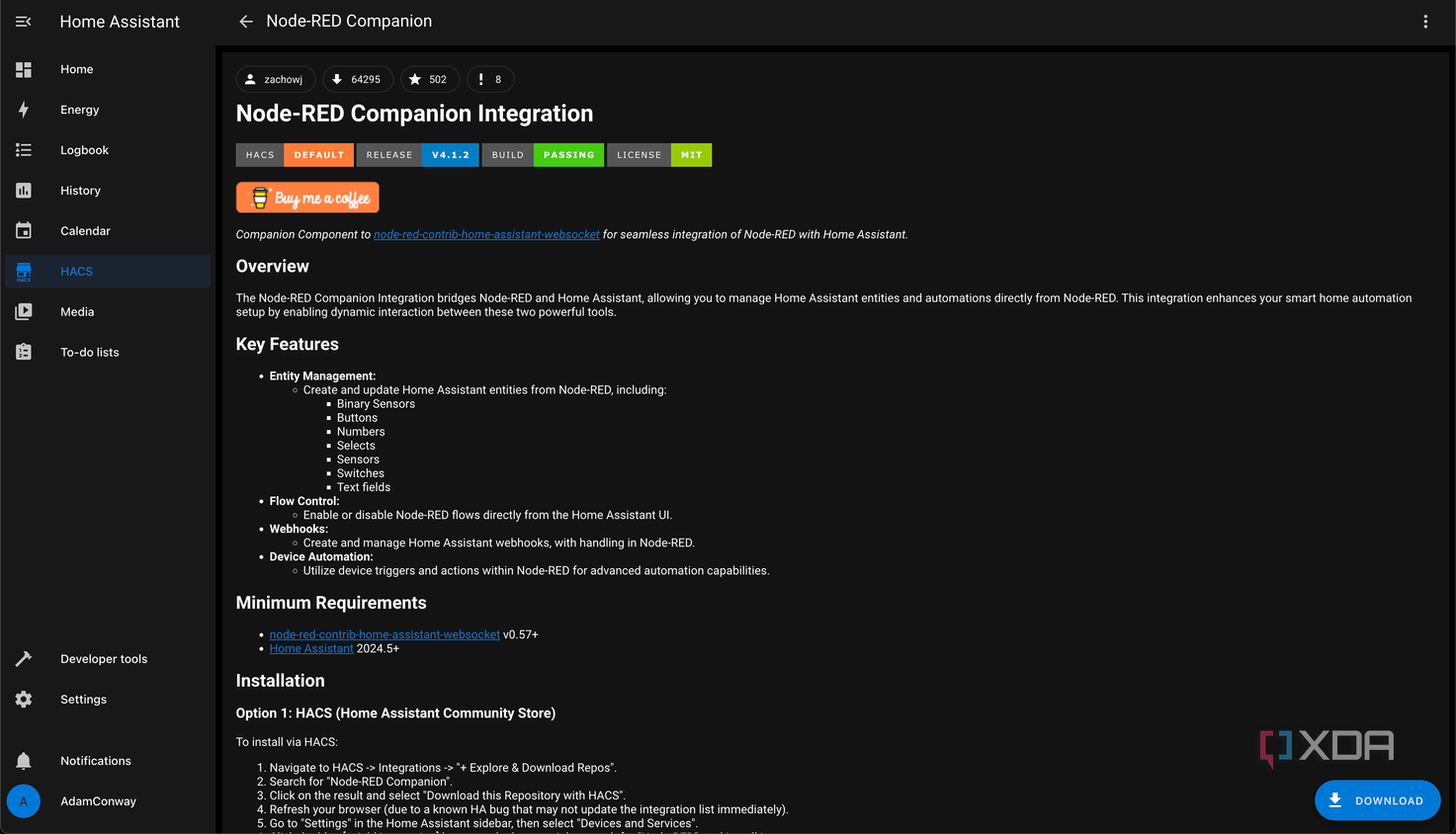Click the Node-RED Companion Integration heading

(x=414, y=114)
